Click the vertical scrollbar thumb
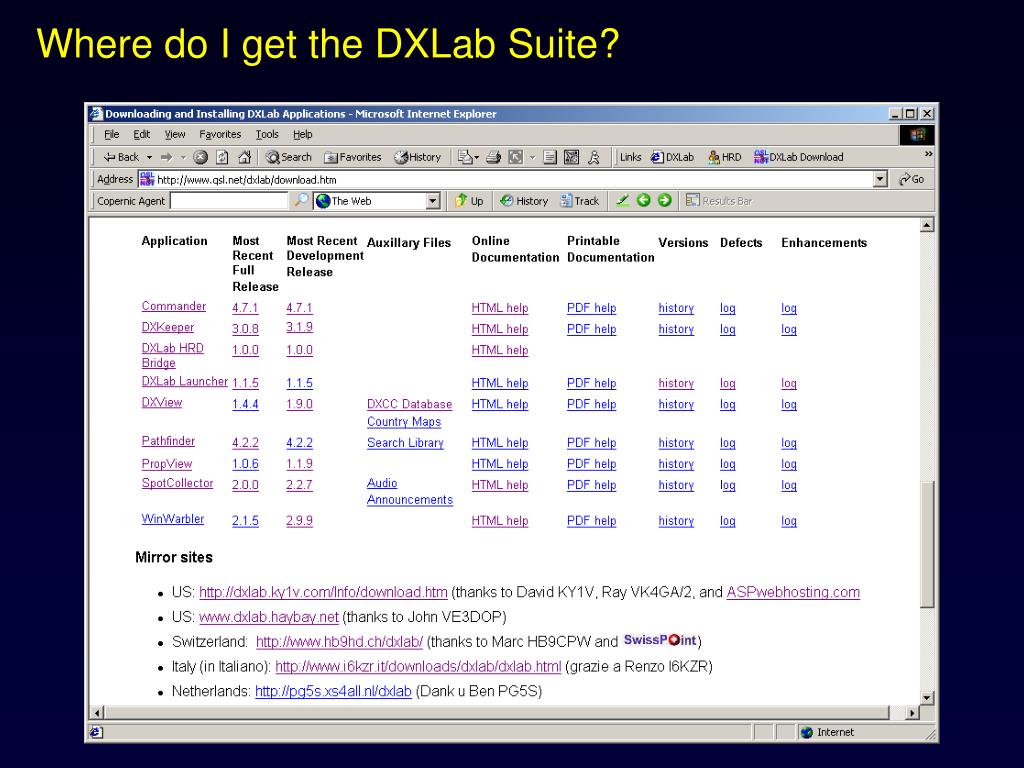This screenshot has width=1024, height=768. (927, 545)
